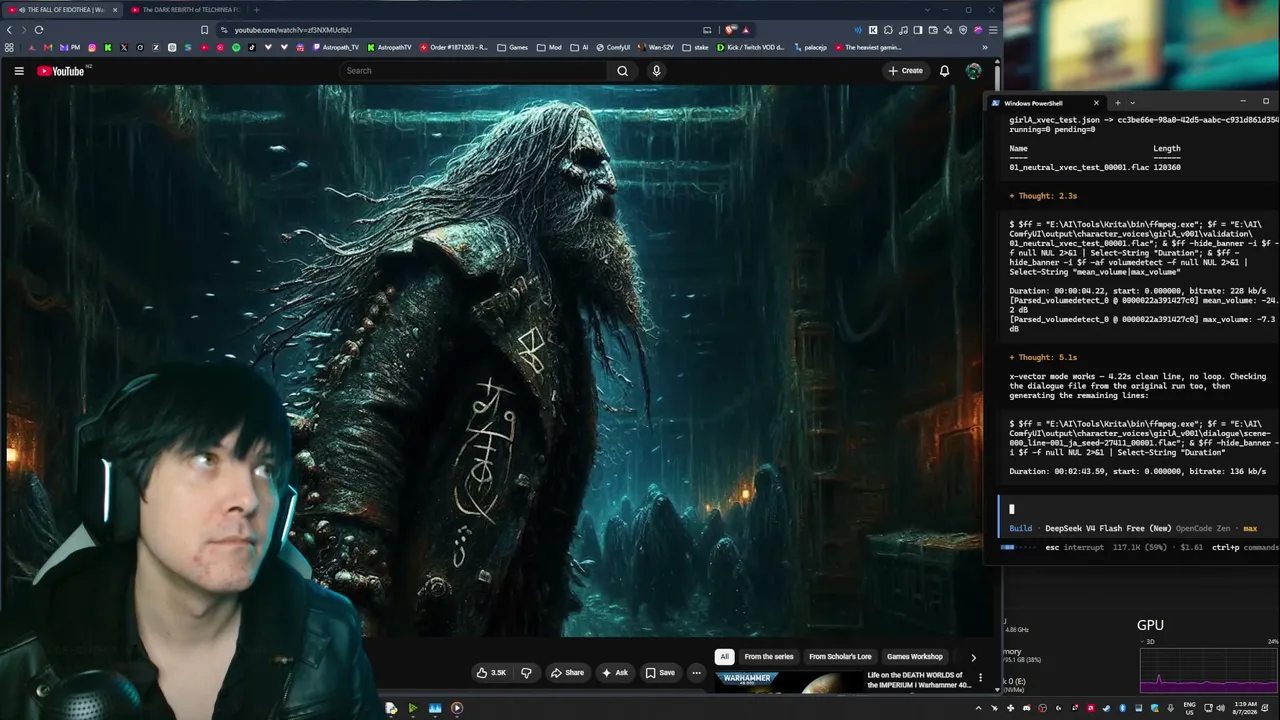Open the Brave Shields icon in address bar
This screenshot has width=1280, height=720.
pos(731,30)
